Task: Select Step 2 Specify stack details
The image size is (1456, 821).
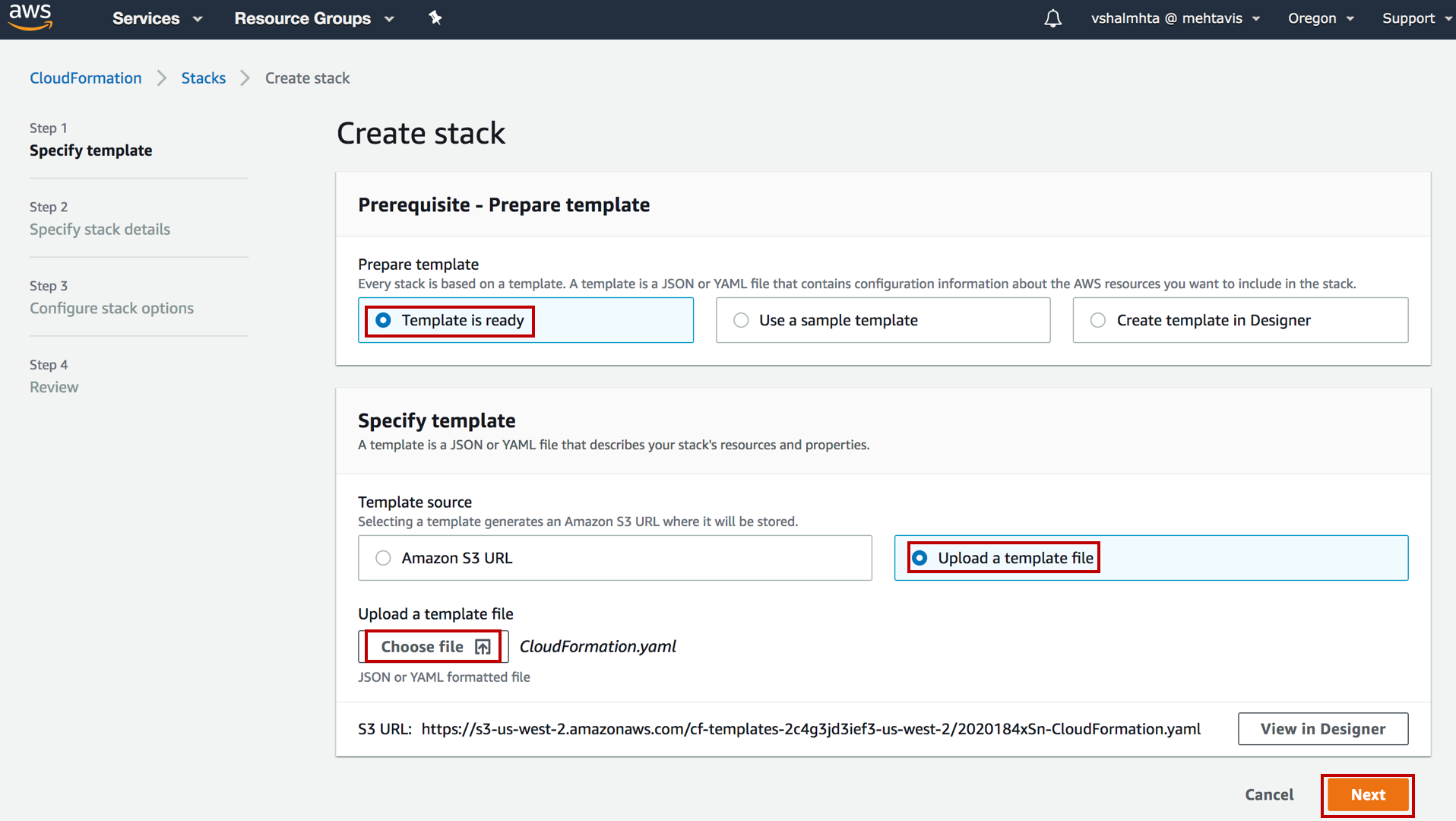Action: pyautogui.click(x=100, y=219)
